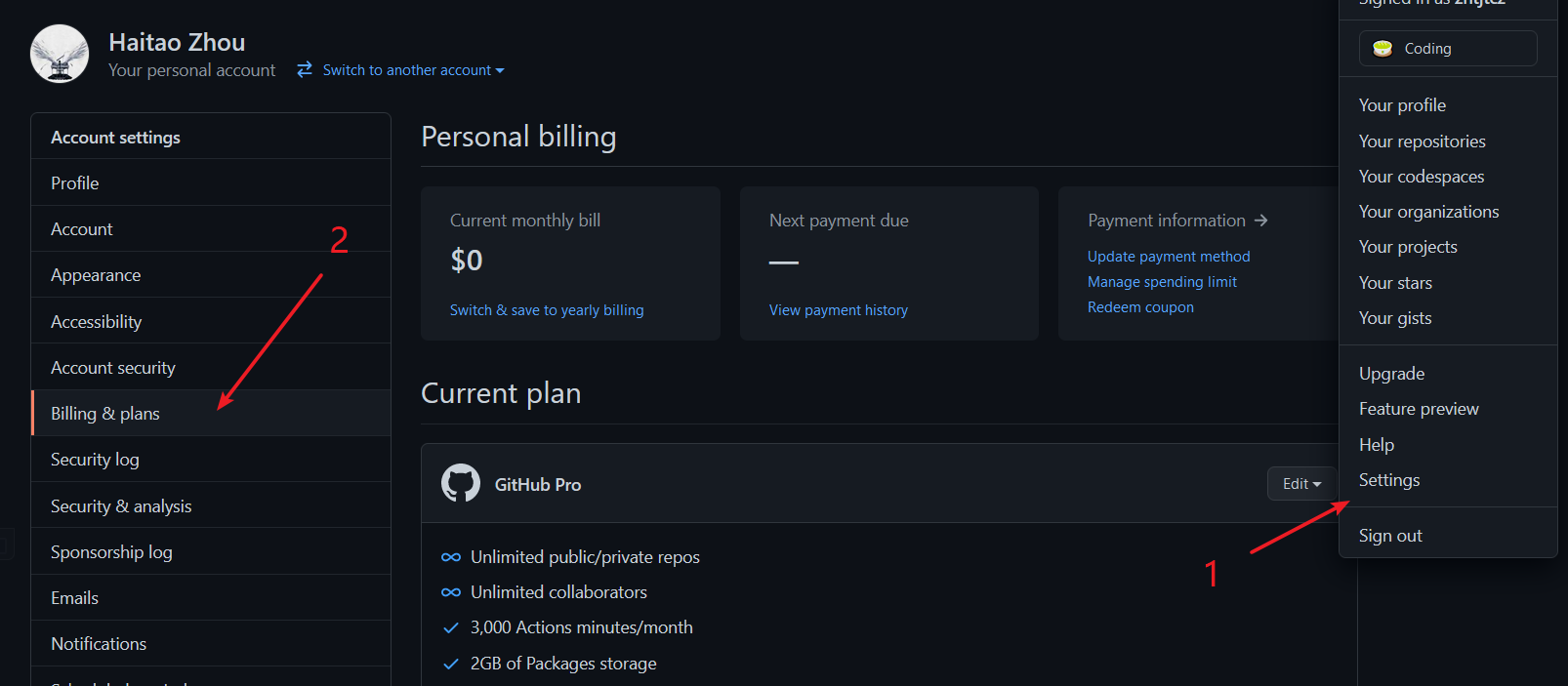Open Your stars from user menu
The image size is (1568, 686).
click(x=1448, y=283)
